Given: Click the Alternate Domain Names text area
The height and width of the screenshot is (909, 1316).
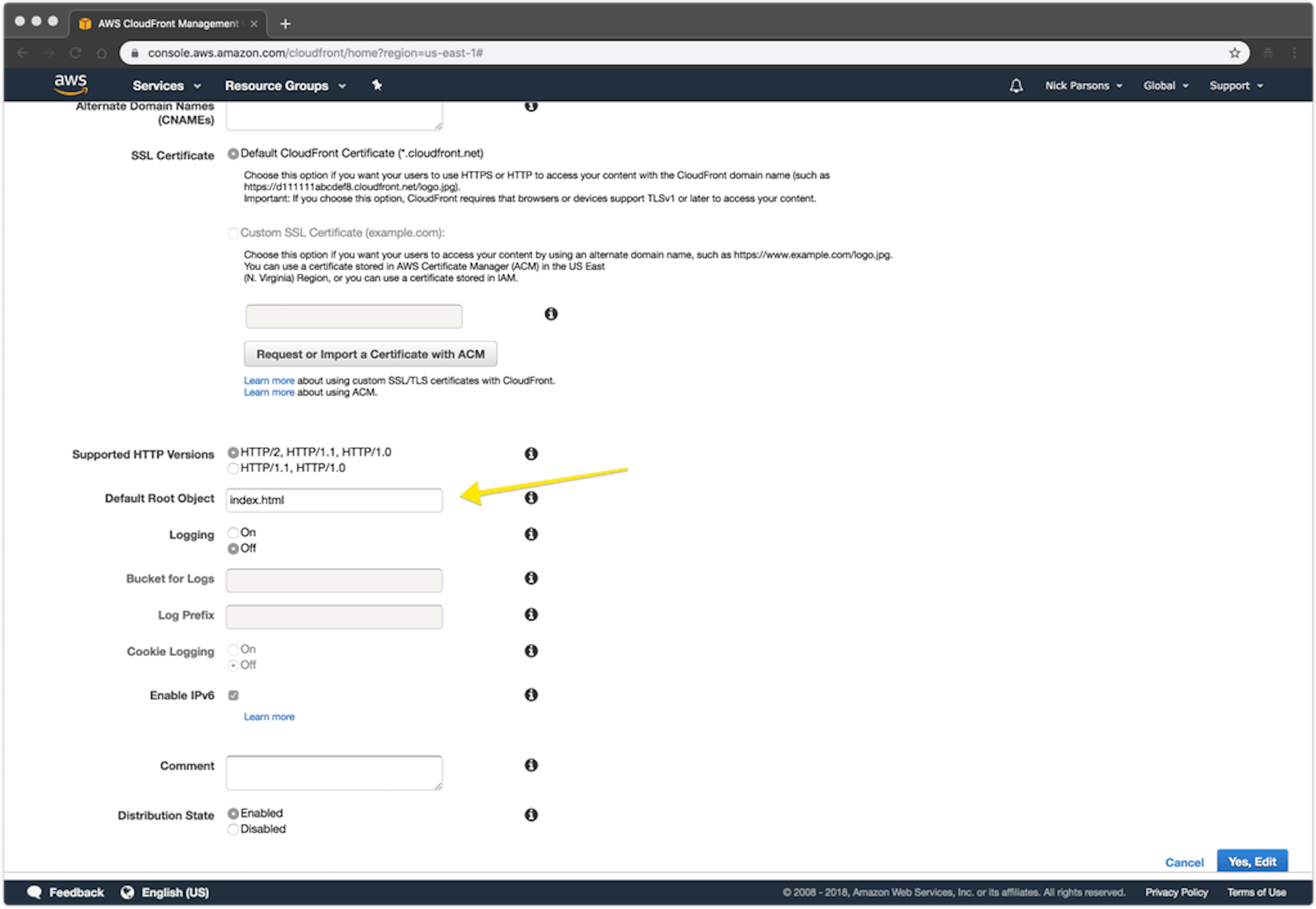Looking at the screenshot, I should click(334, 116).
